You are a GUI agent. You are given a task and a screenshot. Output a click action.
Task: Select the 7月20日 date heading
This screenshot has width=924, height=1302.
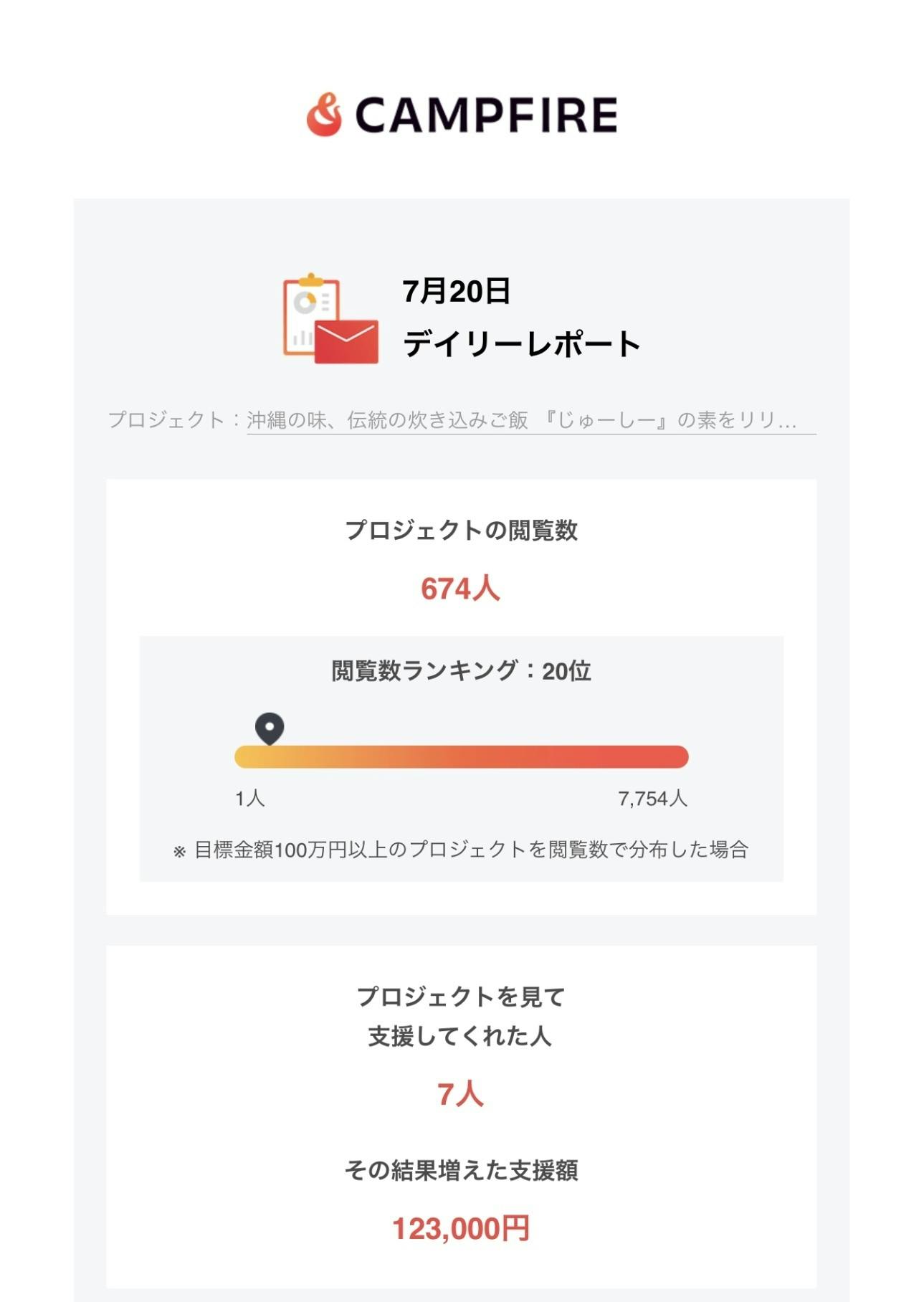(456, 291)
